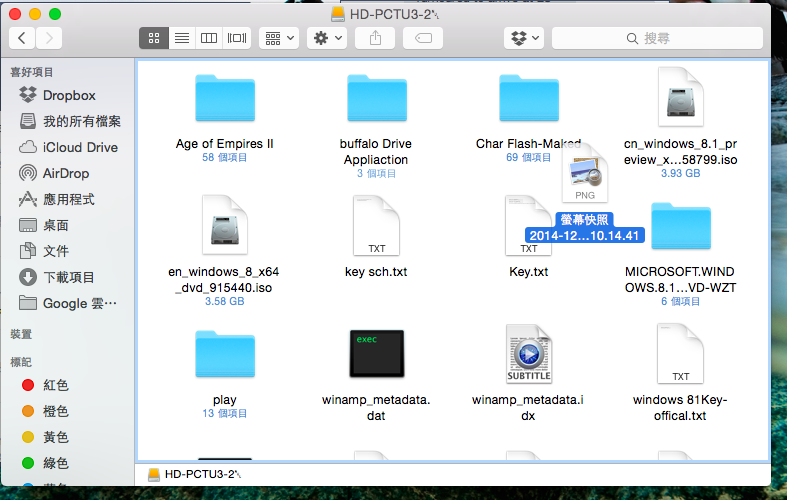Click the search field 搜尋
This screenshot has height=500, width=787.
coord(657,38)
